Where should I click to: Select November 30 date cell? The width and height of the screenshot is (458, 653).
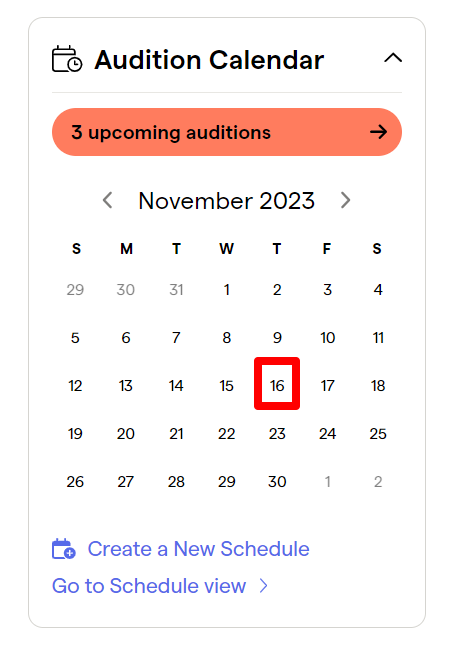coord(277,482)
